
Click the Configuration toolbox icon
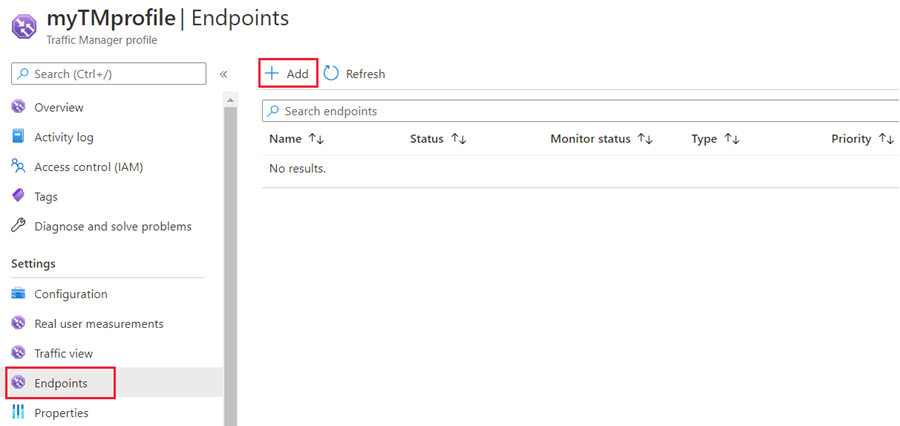point(18,294)
